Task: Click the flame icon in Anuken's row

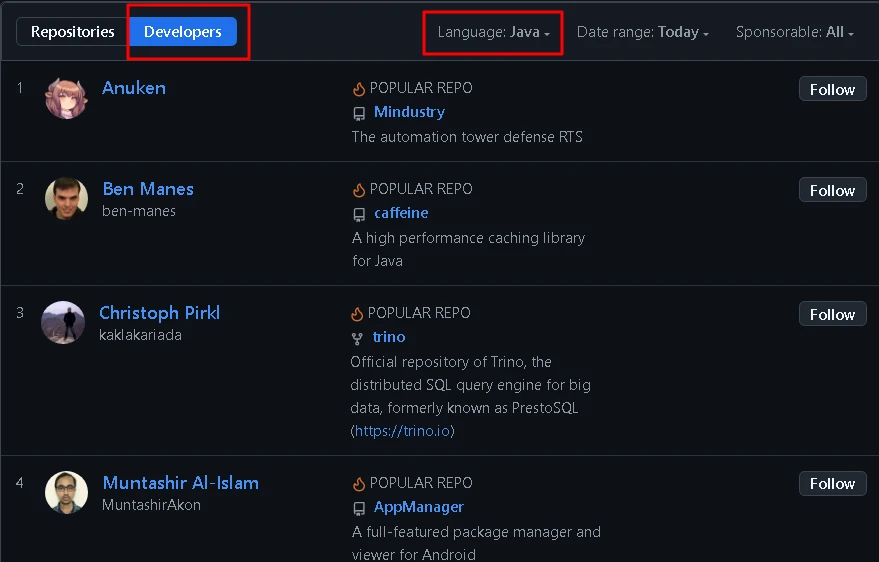Action: point(359,89)
